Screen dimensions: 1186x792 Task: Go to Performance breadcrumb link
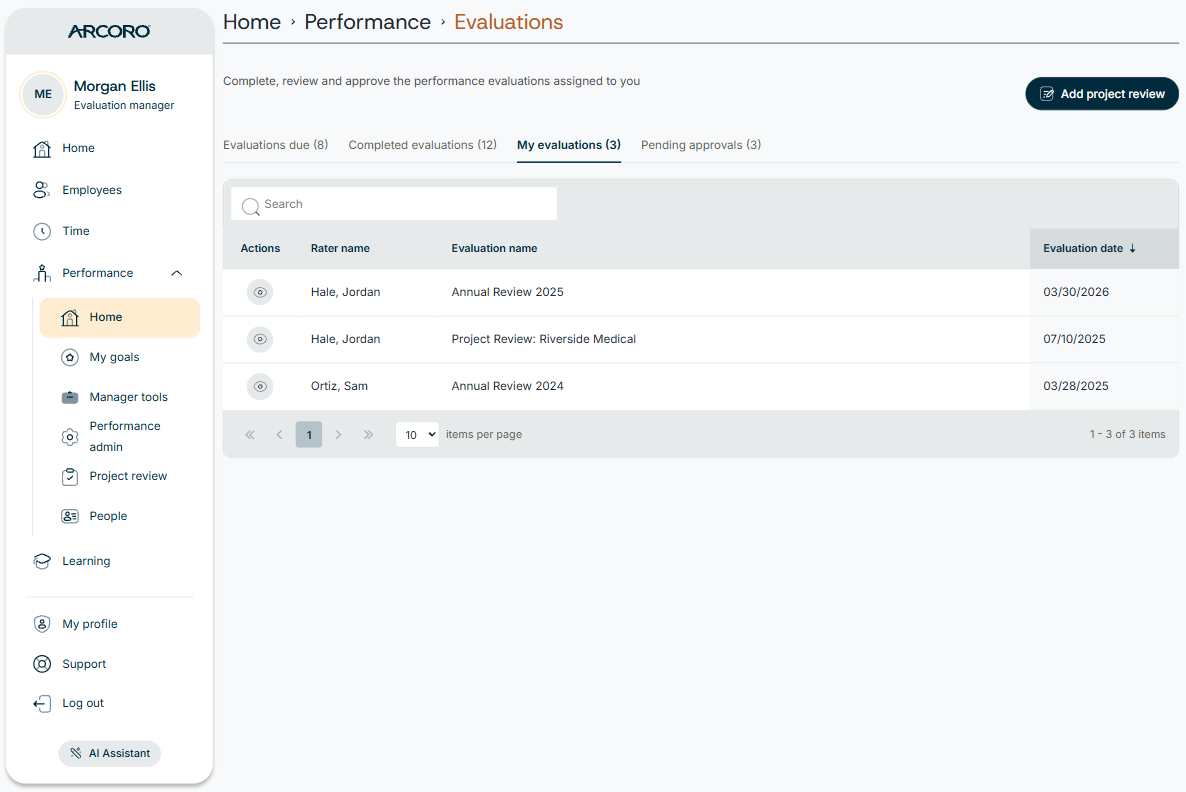coord(368,22)
